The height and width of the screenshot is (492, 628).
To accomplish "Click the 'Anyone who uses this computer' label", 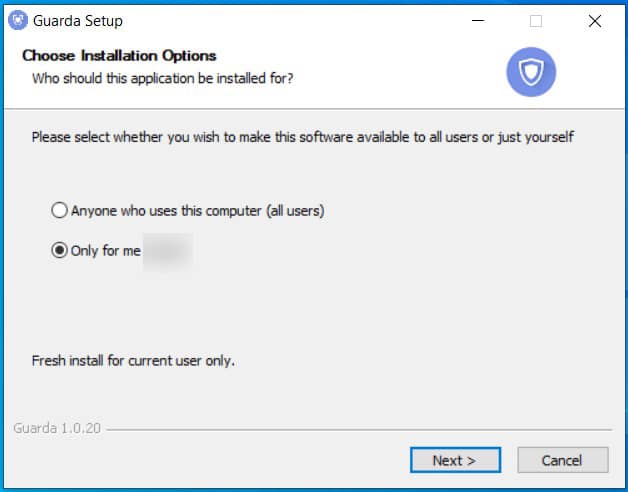I will click(x=197, y=211).
